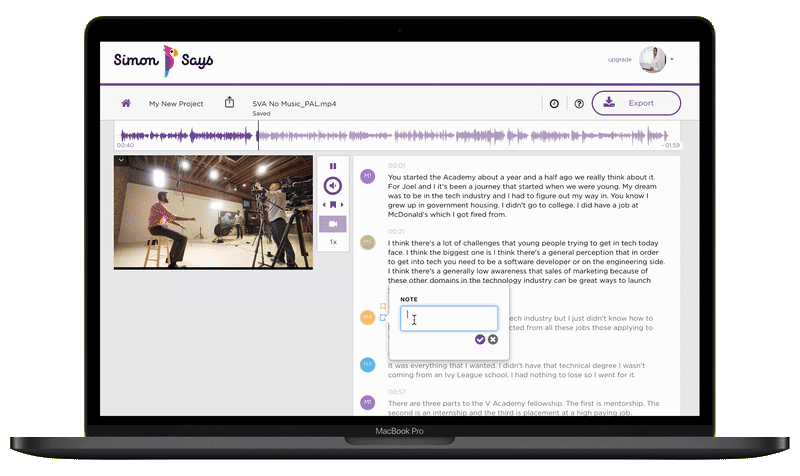Collapse the video with the corner chevron
800x476 pixels.
pyautogui.click(x=121, y=160)
